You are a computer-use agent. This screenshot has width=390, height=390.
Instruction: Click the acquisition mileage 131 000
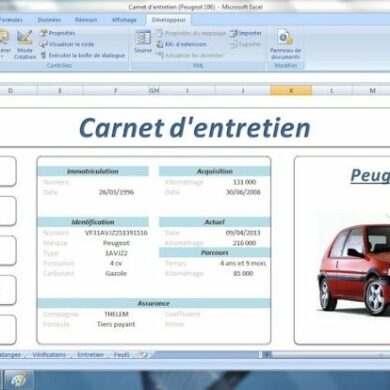pos(244,182)
